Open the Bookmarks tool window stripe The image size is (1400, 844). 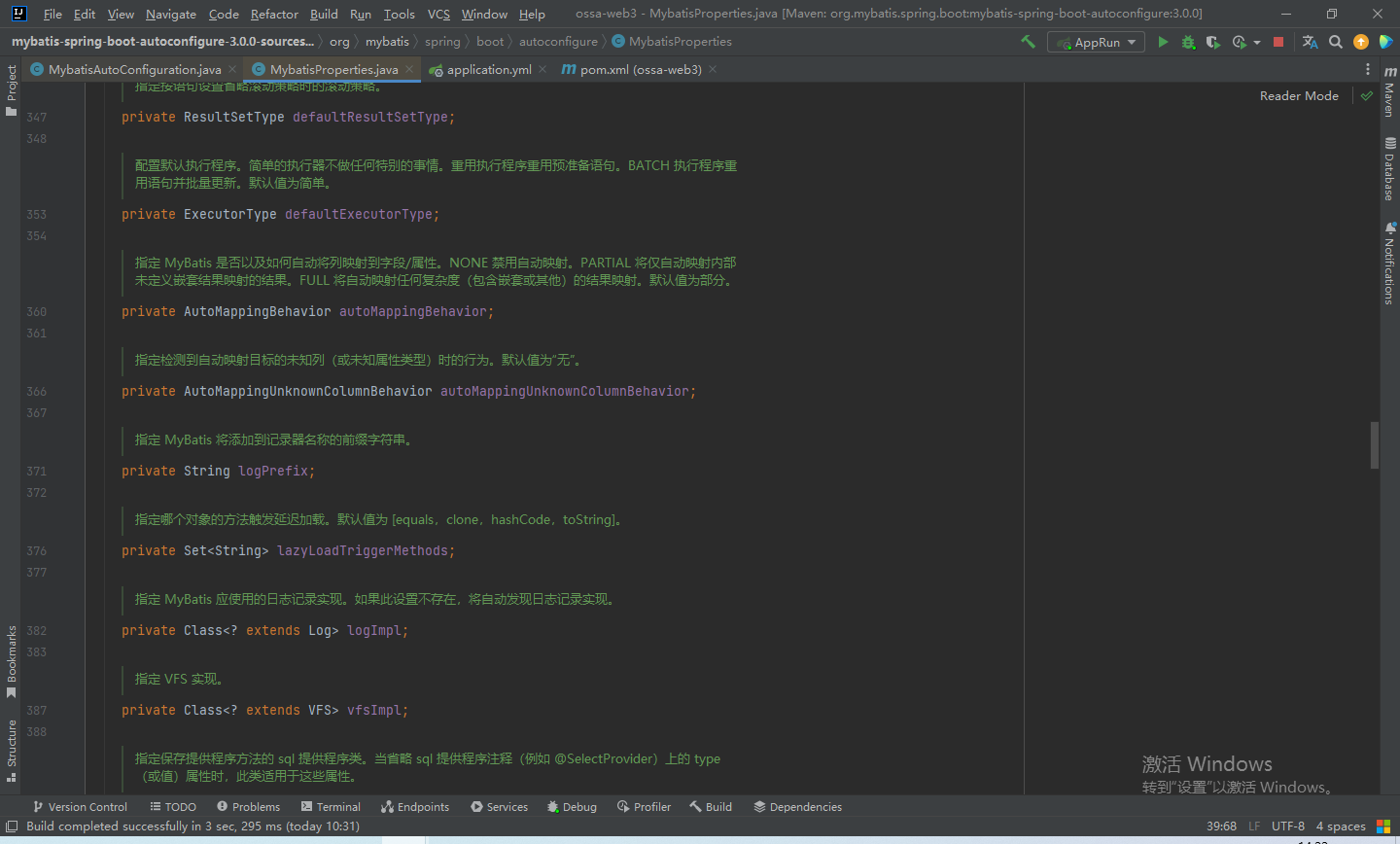pyautogui.click(x=12, y=661)
